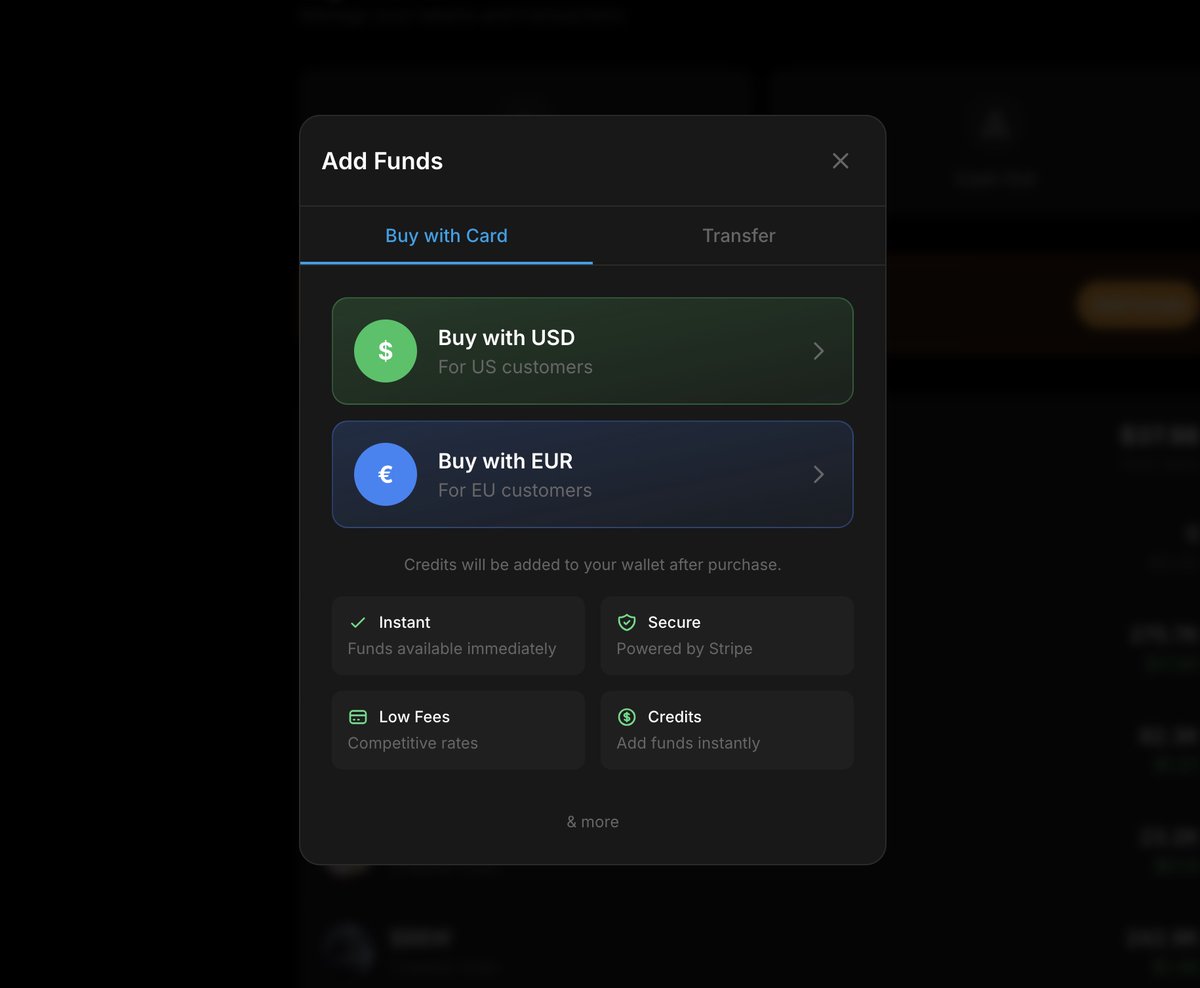Click the shield icon beside Secure
This screenshot has height=988, width=1200.
(x=627, y=623)
